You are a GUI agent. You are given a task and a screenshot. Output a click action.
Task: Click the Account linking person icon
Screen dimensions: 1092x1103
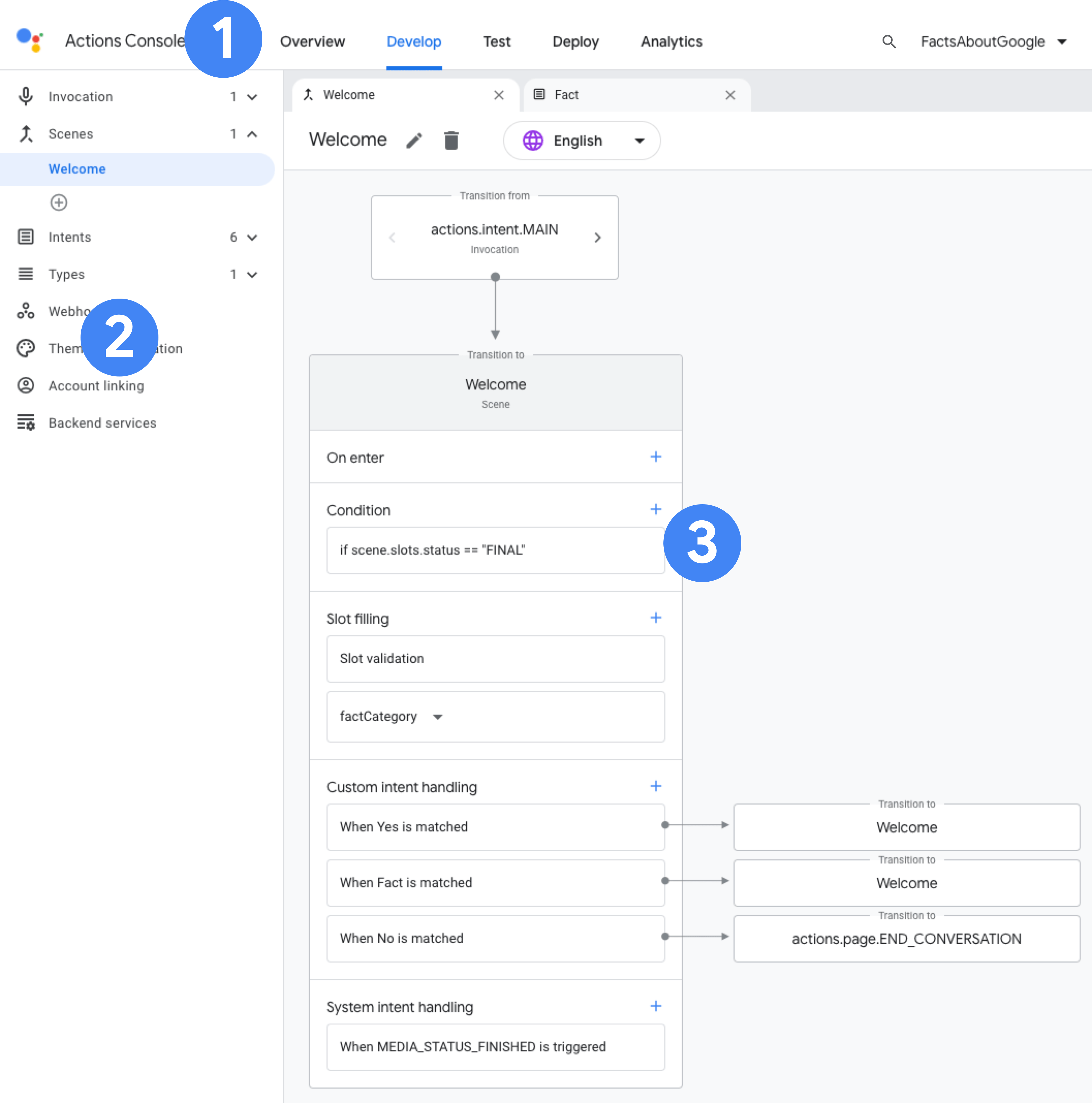pos(26,385)
